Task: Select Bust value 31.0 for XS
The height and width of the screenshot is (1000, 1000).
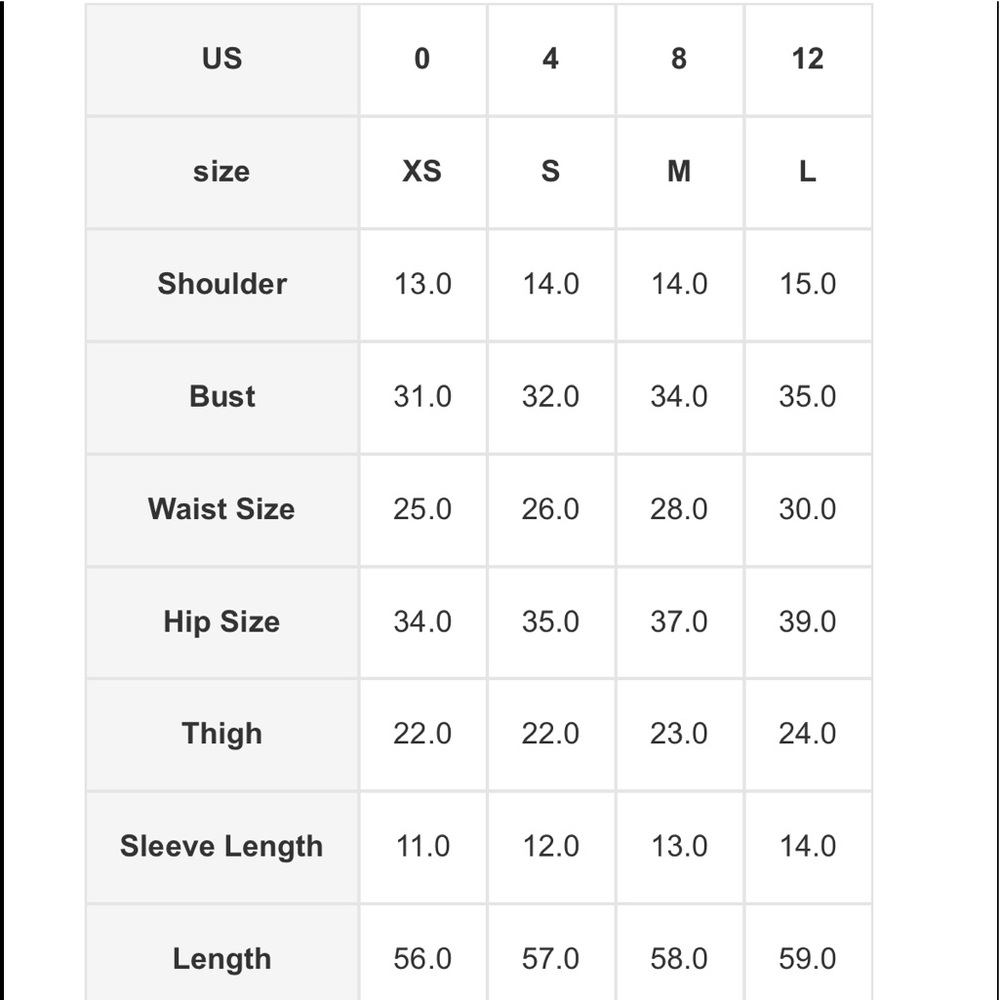Action: click(423, 397)
